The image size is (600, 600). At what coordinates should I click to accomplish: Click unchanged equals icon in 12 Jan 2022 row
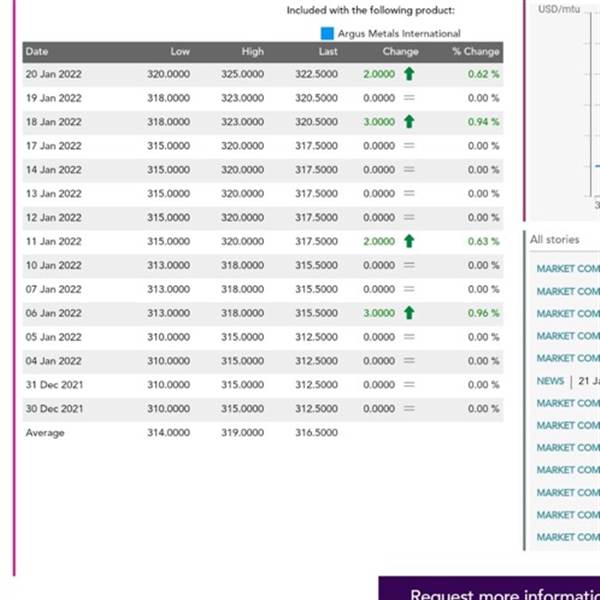pyautogui.click(x=409, y=217)
